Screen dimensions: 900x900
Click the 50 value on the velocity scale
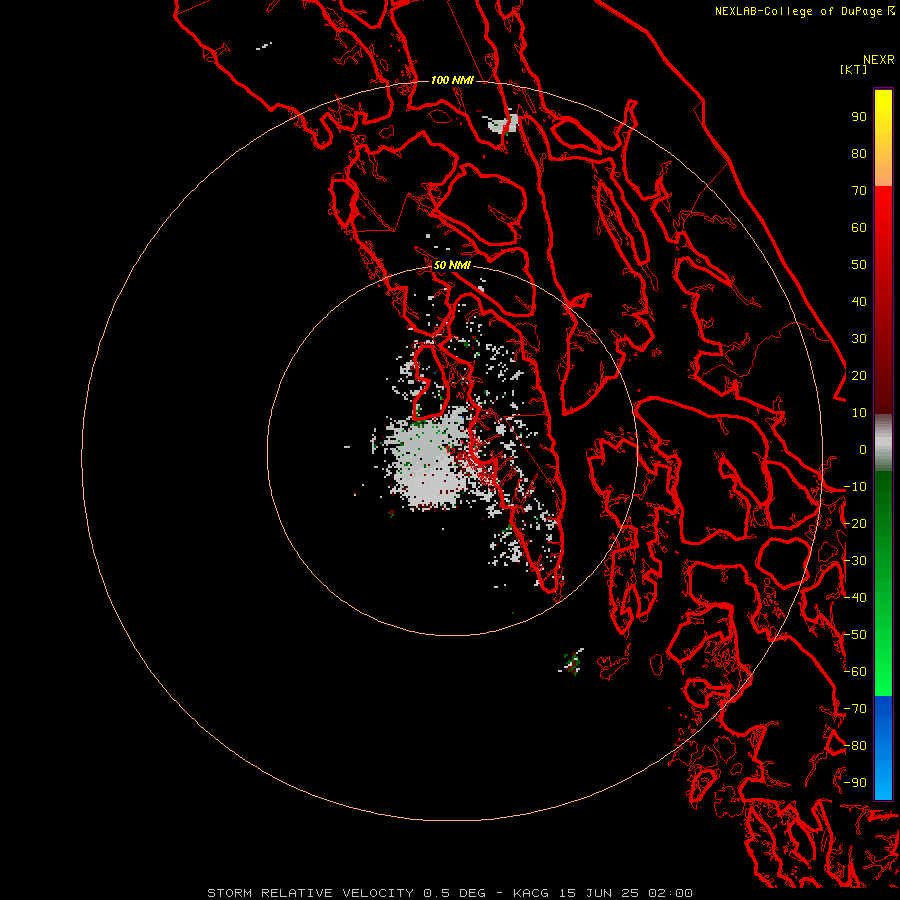click(859, 265)
